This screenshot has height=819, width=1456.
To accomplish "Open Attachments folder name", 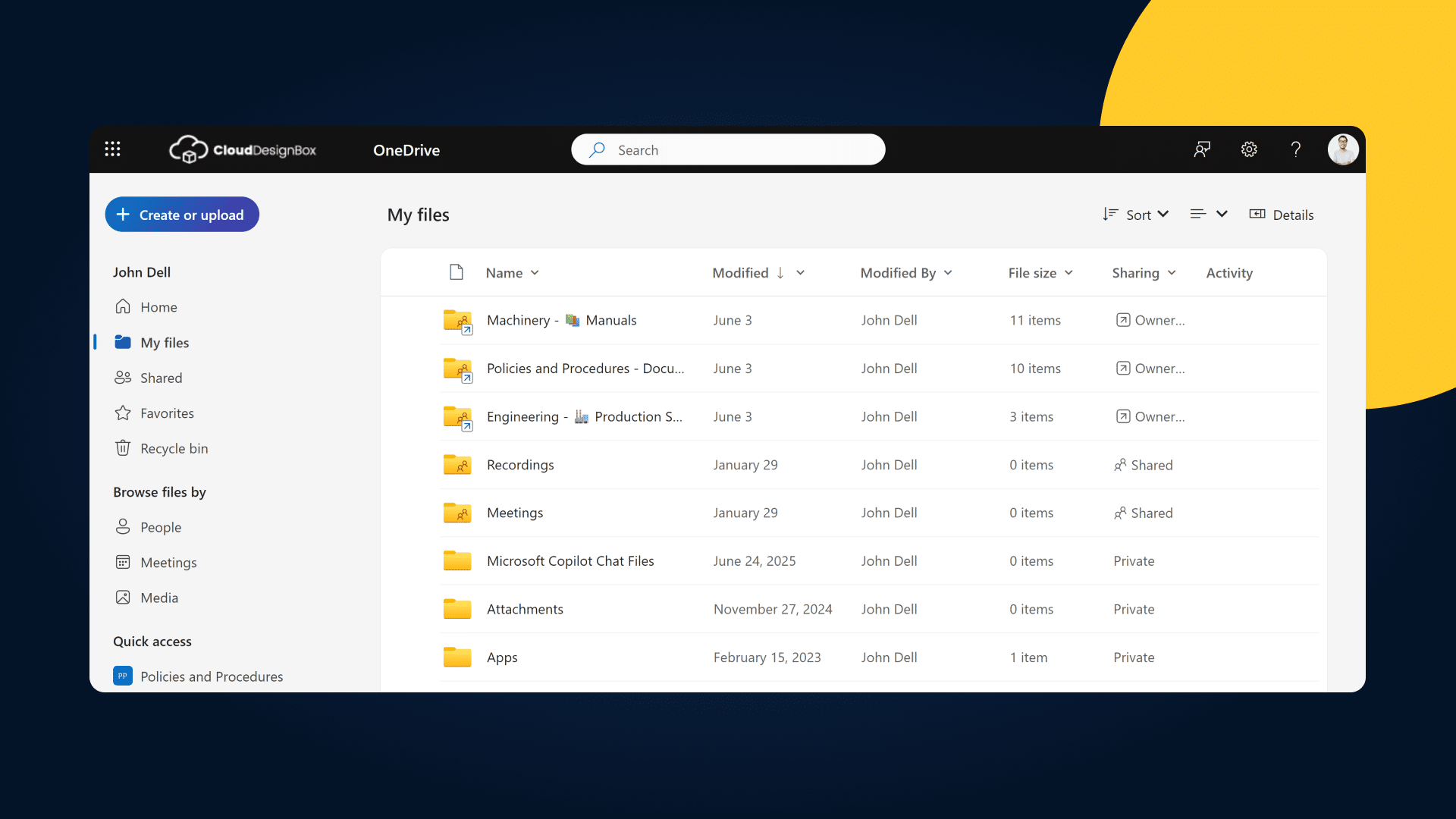I will pos(525,609).
